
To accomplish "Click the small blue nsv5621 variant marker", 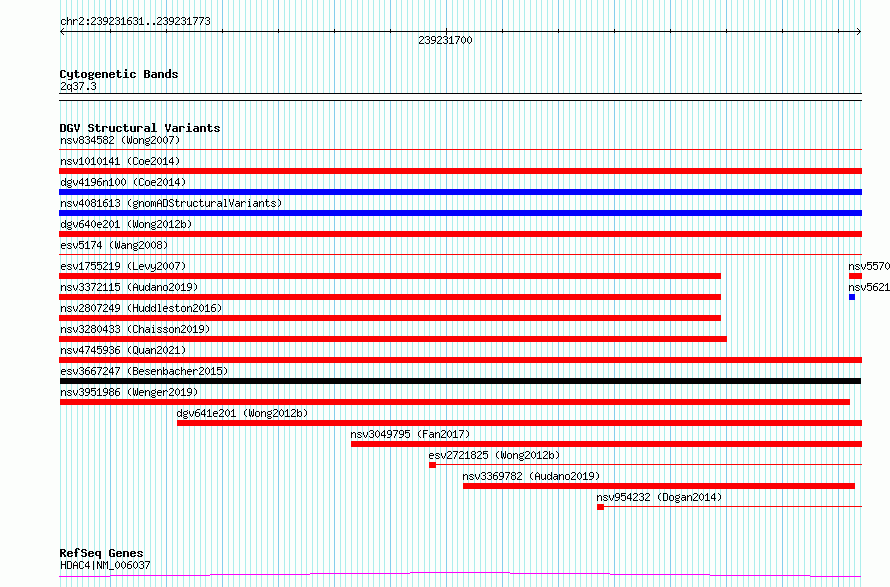I will click(852, 297).
